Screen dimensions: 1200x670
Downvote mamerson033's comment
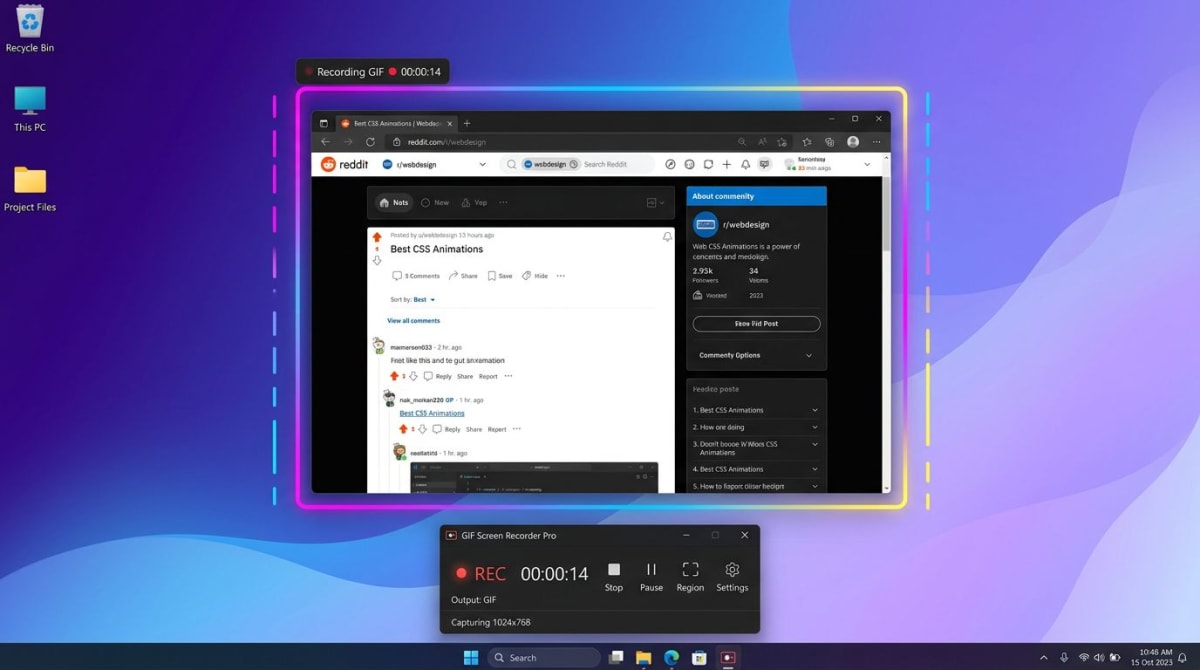click(413, 376)
